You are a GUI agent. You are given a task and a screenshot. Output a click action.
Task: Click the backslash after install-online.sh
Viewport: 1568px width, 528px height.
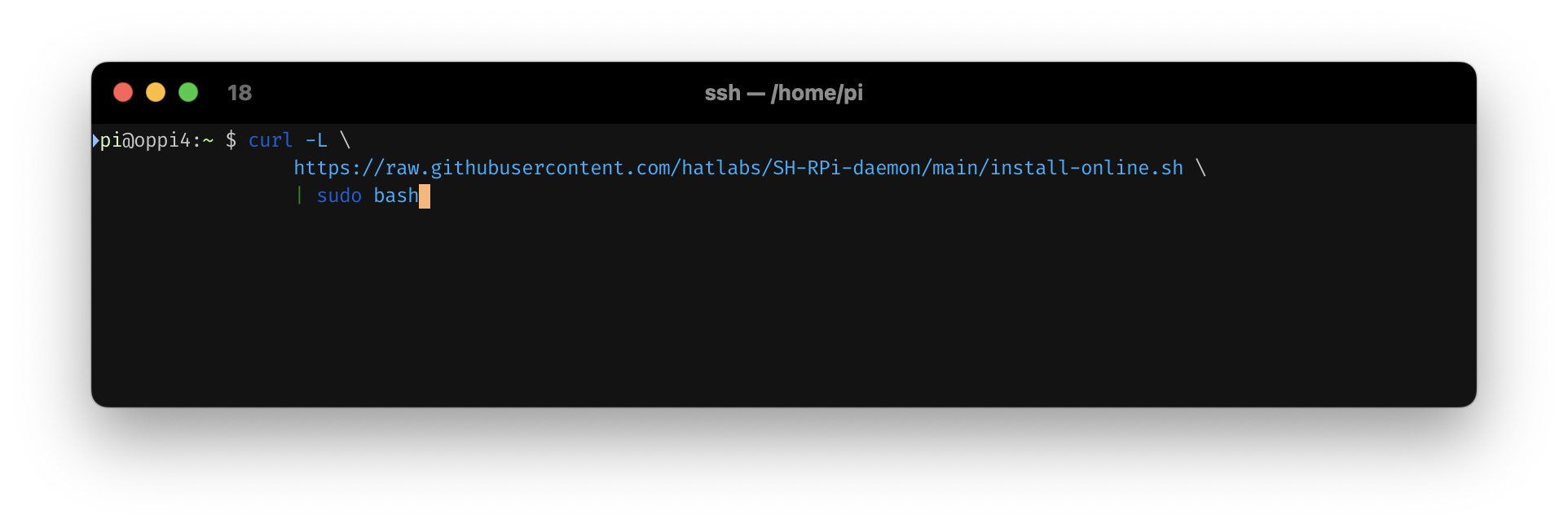tap(1200, 169)
